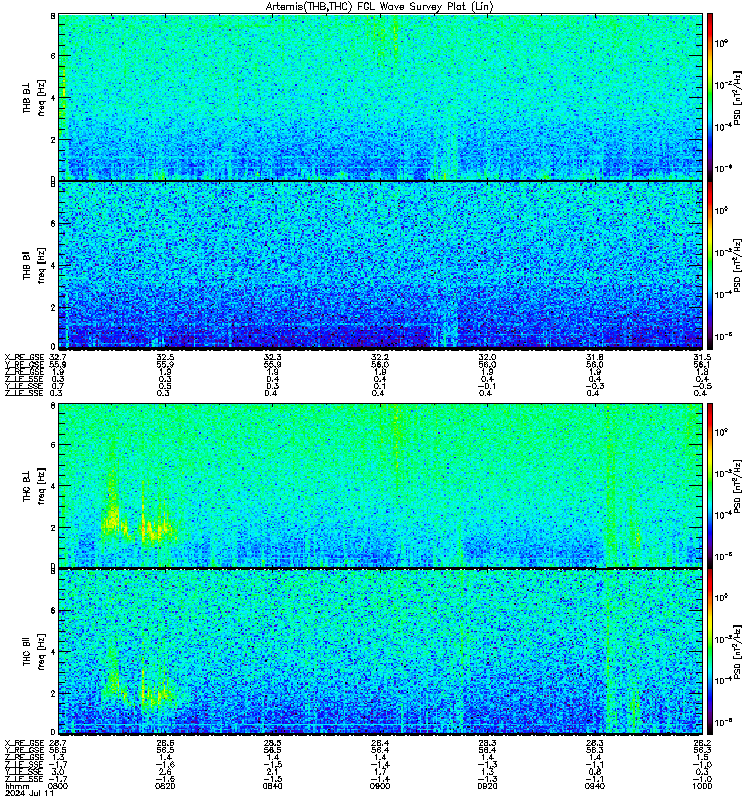Click the '1000' time tick label
The image size is (750, 800).
pos(702,786)
